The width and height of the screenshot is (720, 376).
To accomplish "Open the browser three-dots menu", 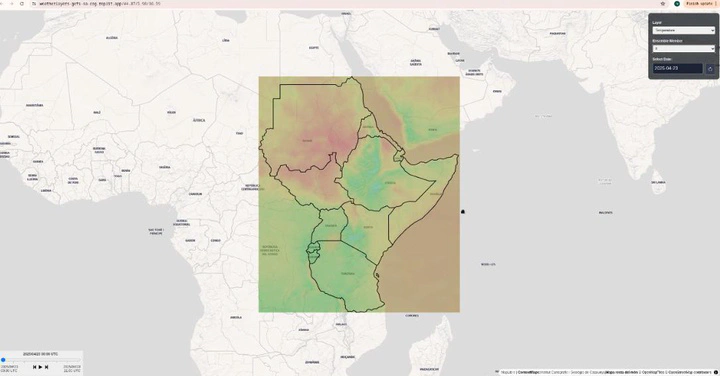I will tap(716, 4).
